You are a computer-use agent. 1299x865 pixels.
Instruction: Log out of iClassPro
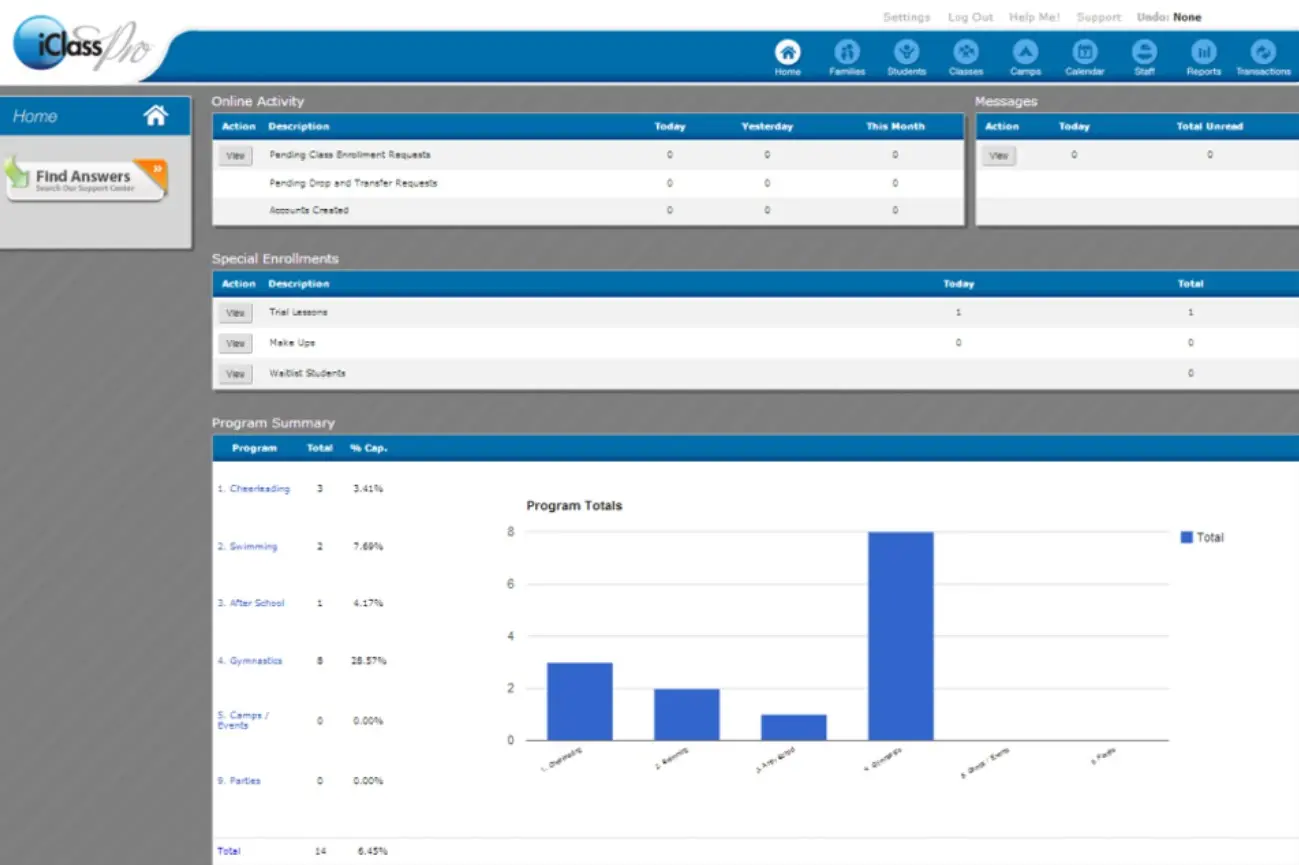[x=970, y=17]
